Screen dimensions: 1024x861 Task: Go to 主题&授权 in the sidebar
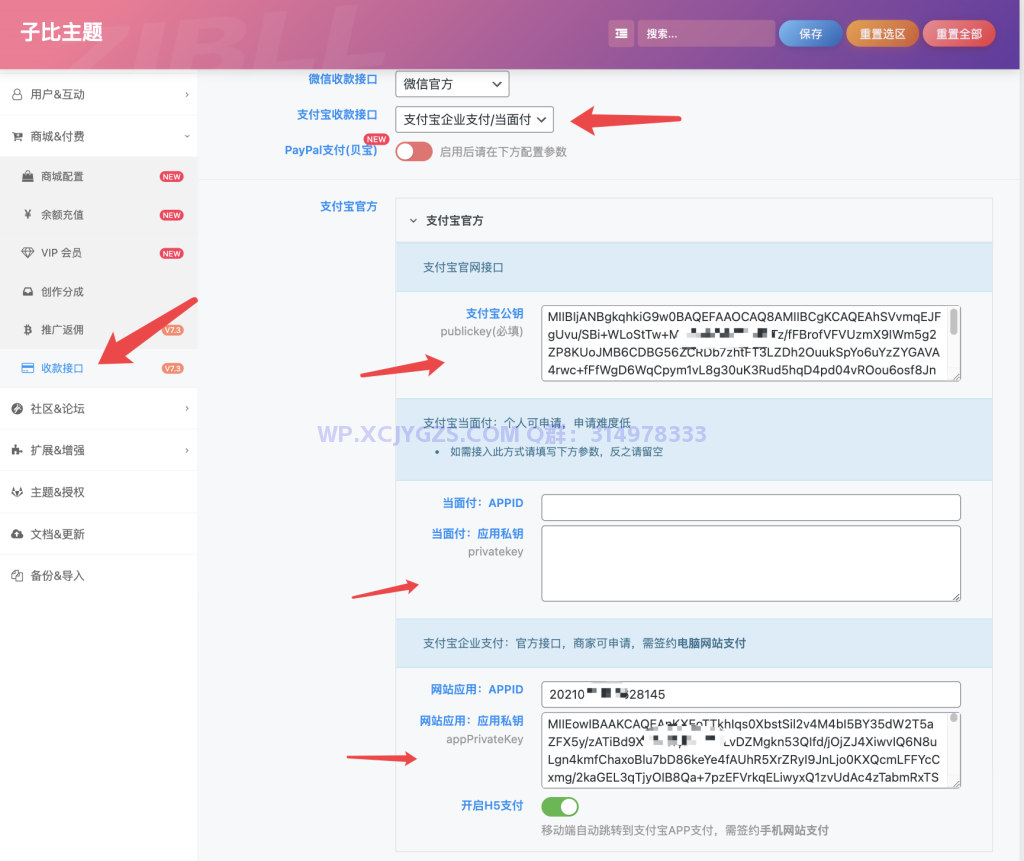coord(58,492)
